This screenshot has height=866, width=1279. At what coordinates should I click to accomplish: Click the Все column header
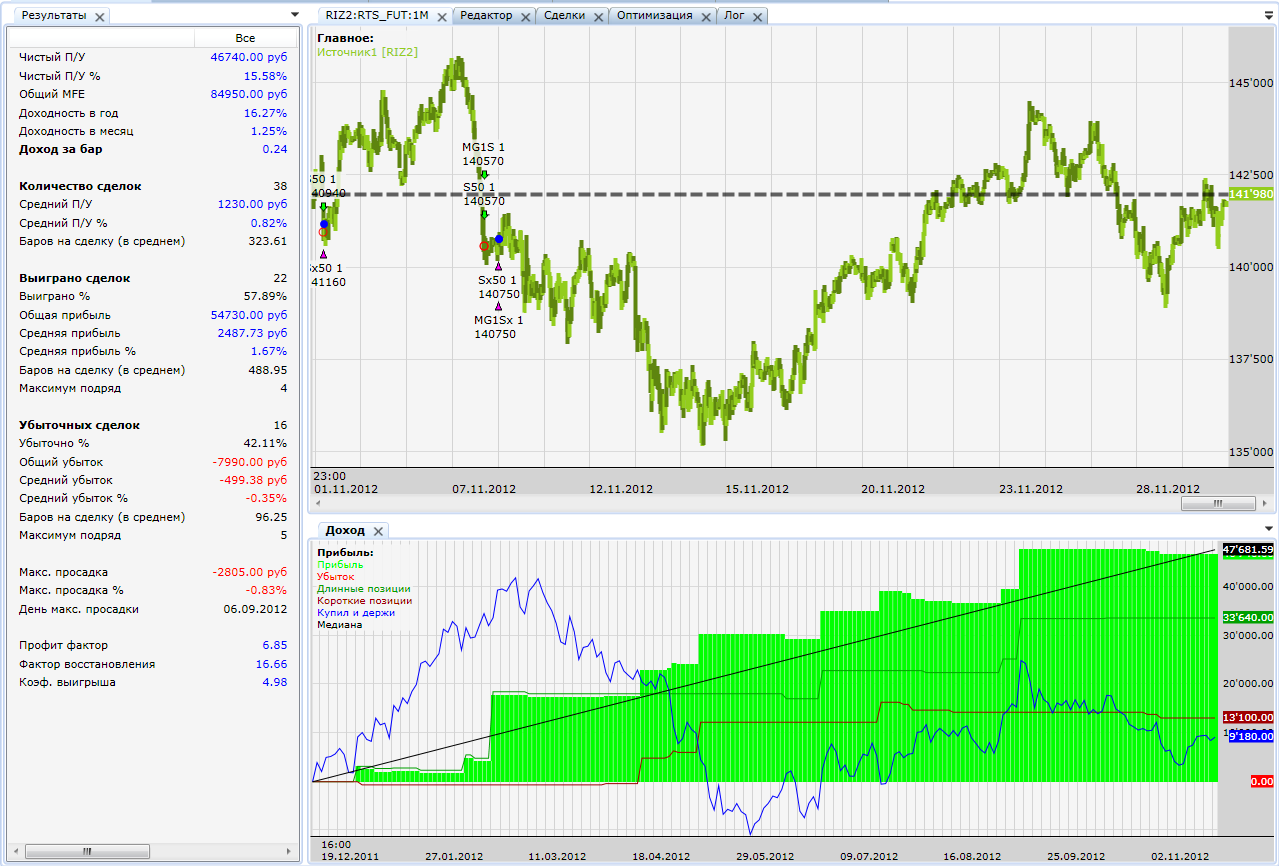[245, 38]
